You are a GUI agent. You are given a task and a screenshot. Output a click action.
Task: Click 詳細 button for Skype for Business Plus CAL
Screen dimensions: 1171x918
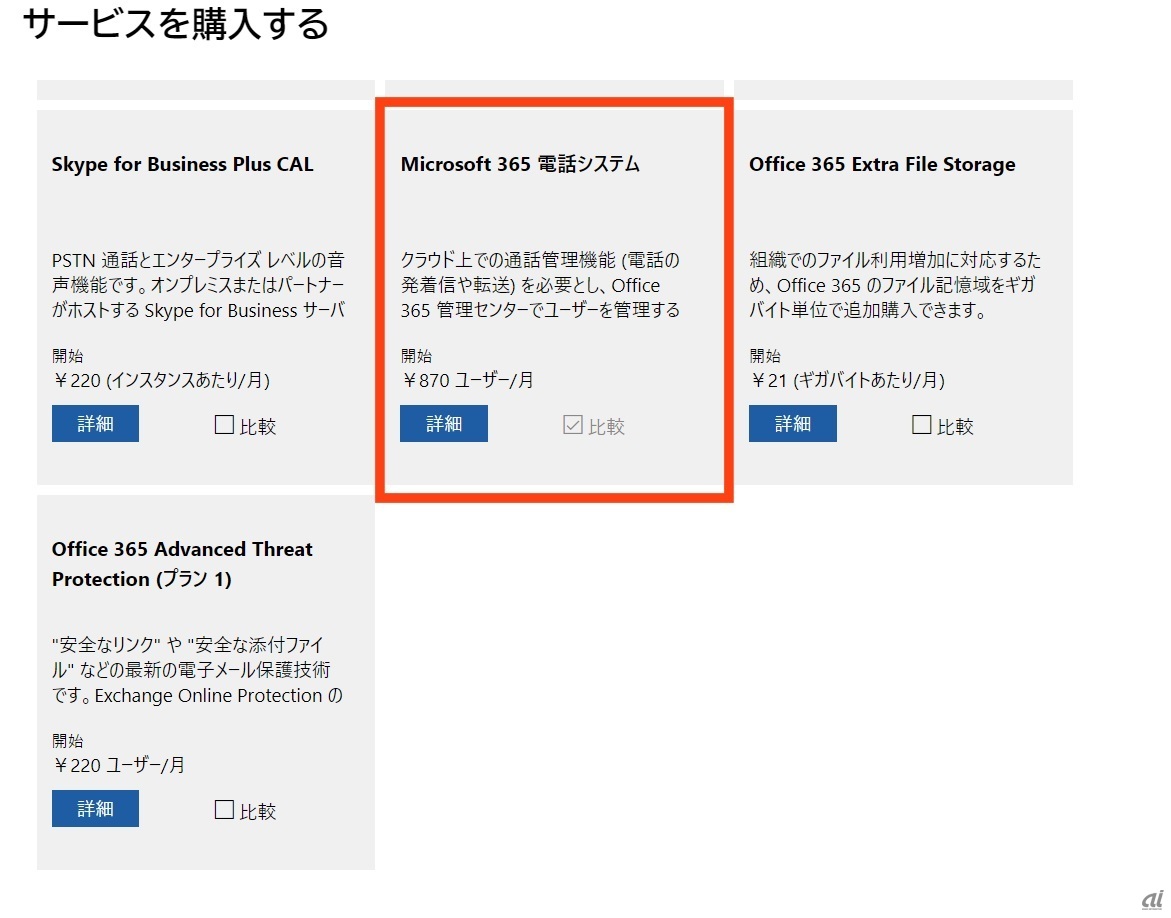95,424
